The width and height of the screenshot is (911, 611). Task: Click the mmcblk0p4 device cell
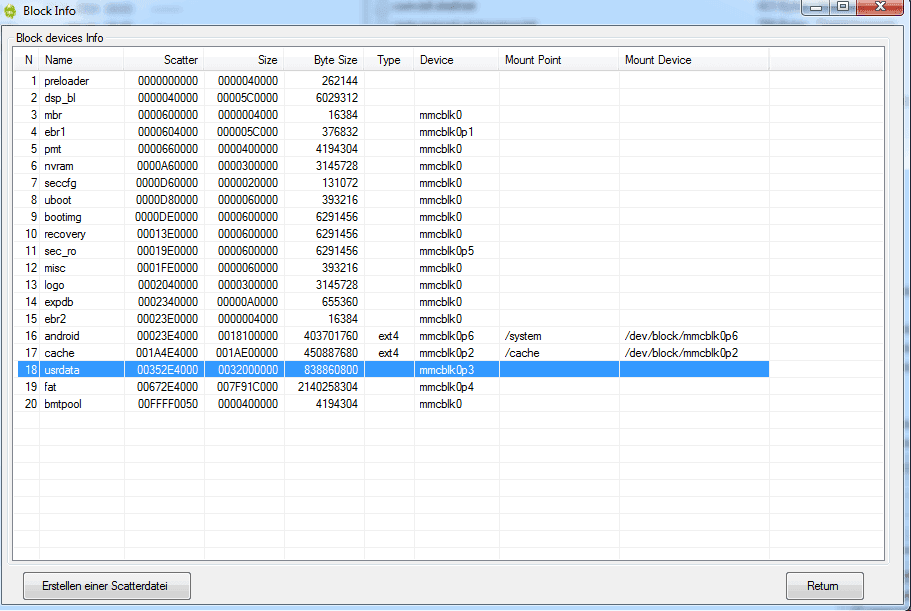(446, 387)
